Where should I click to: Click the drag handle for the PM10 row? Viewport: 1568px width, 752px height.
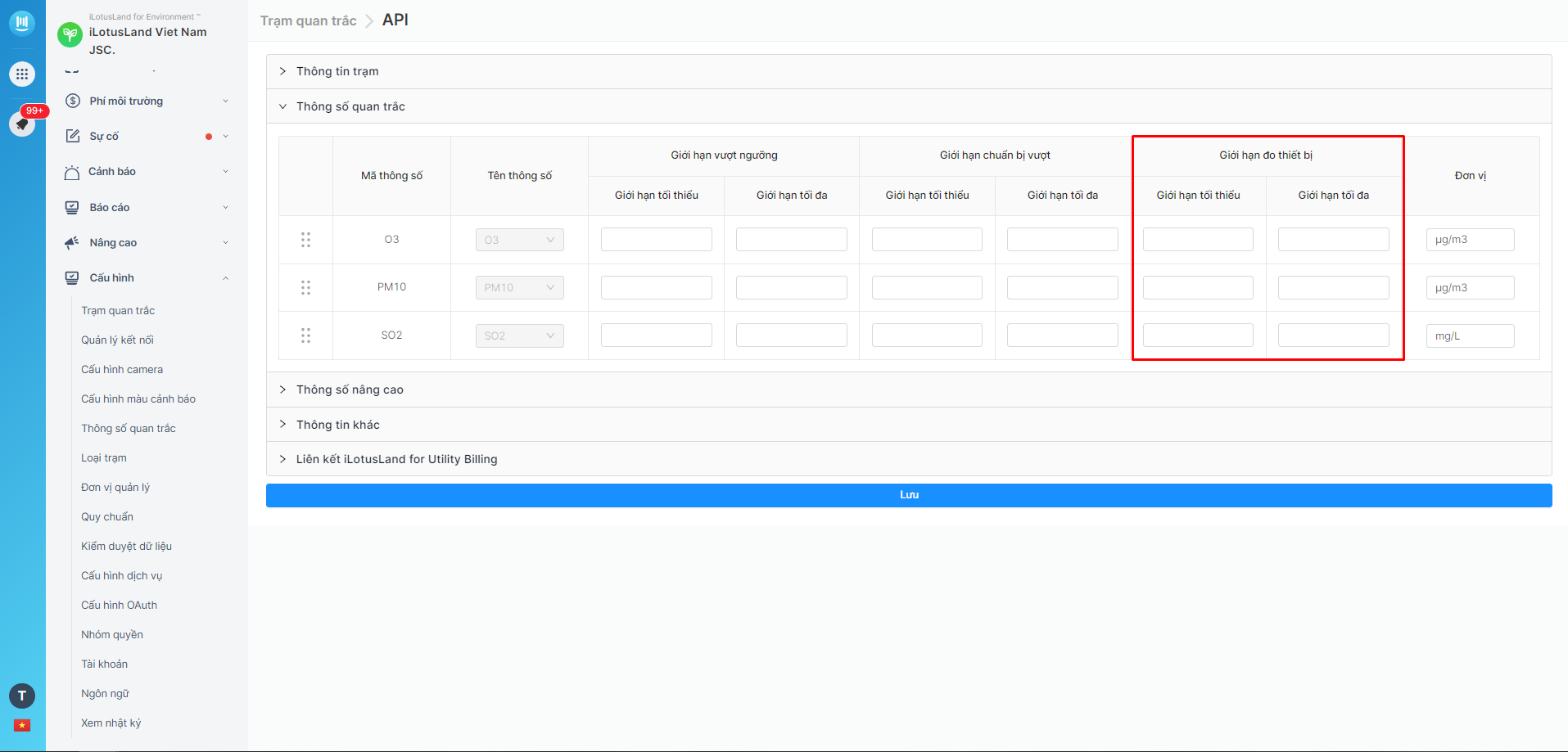click(x=305, y=287)
